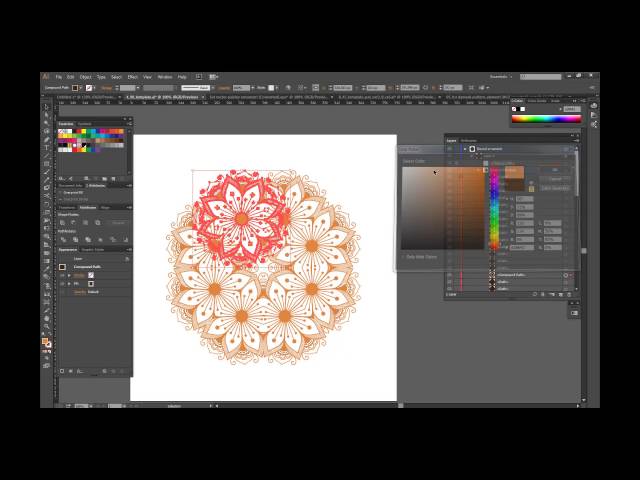The width and height of the screenshot is (640, 480).
Task: Open the Window menu
Action: (165, 77)
